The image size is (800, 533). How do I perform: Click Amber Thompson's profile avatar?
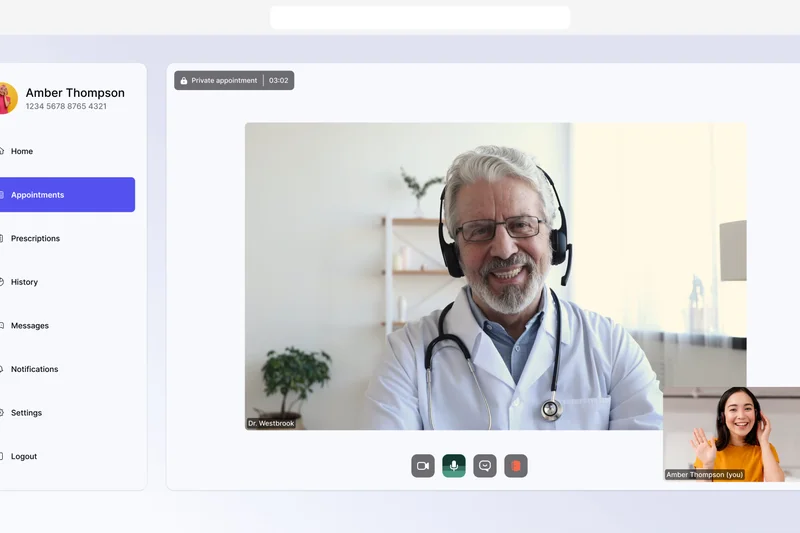click(7, 98)
